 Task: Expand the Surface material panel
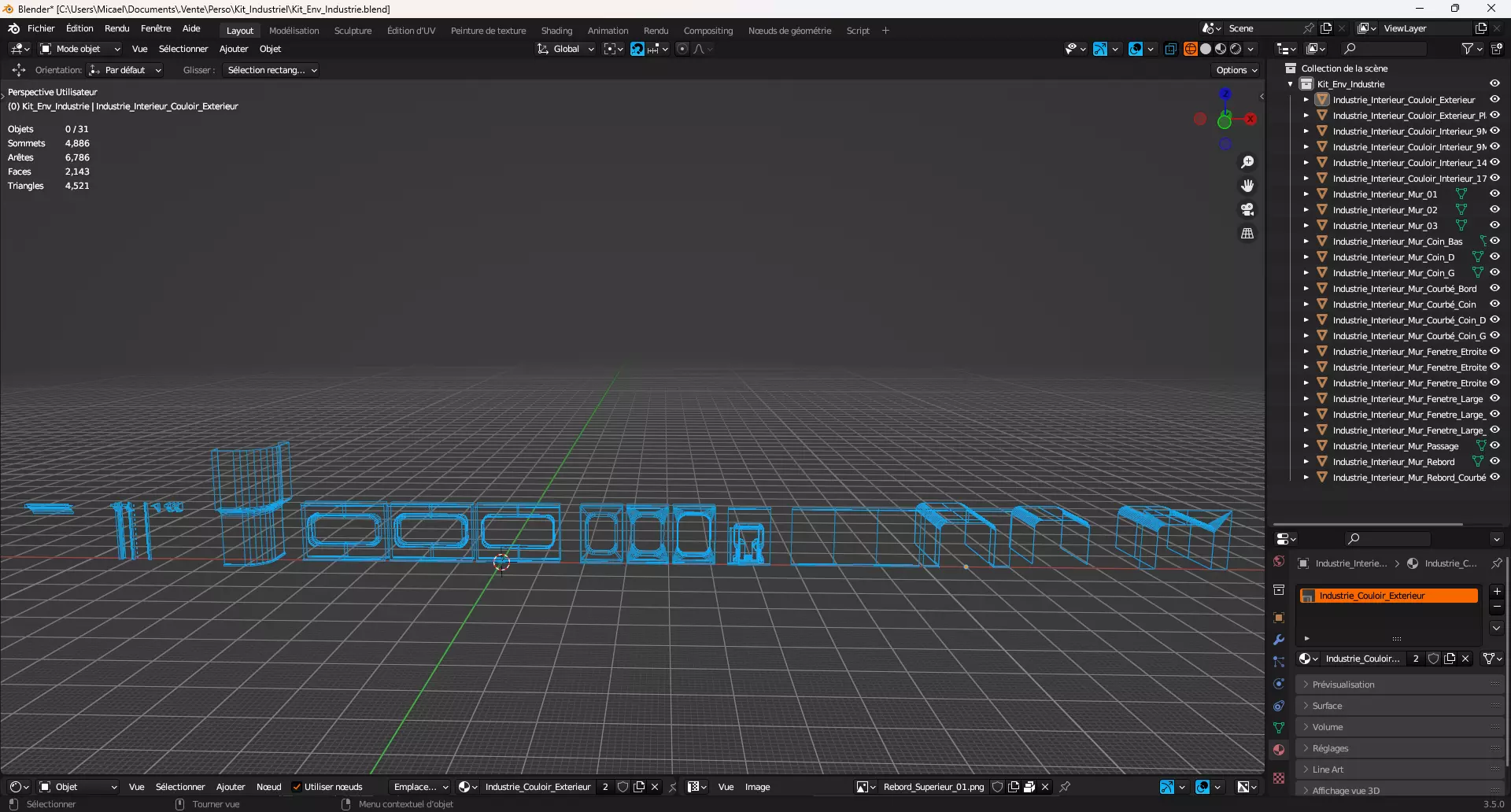pyautogui.click(x=1401, y=706)
